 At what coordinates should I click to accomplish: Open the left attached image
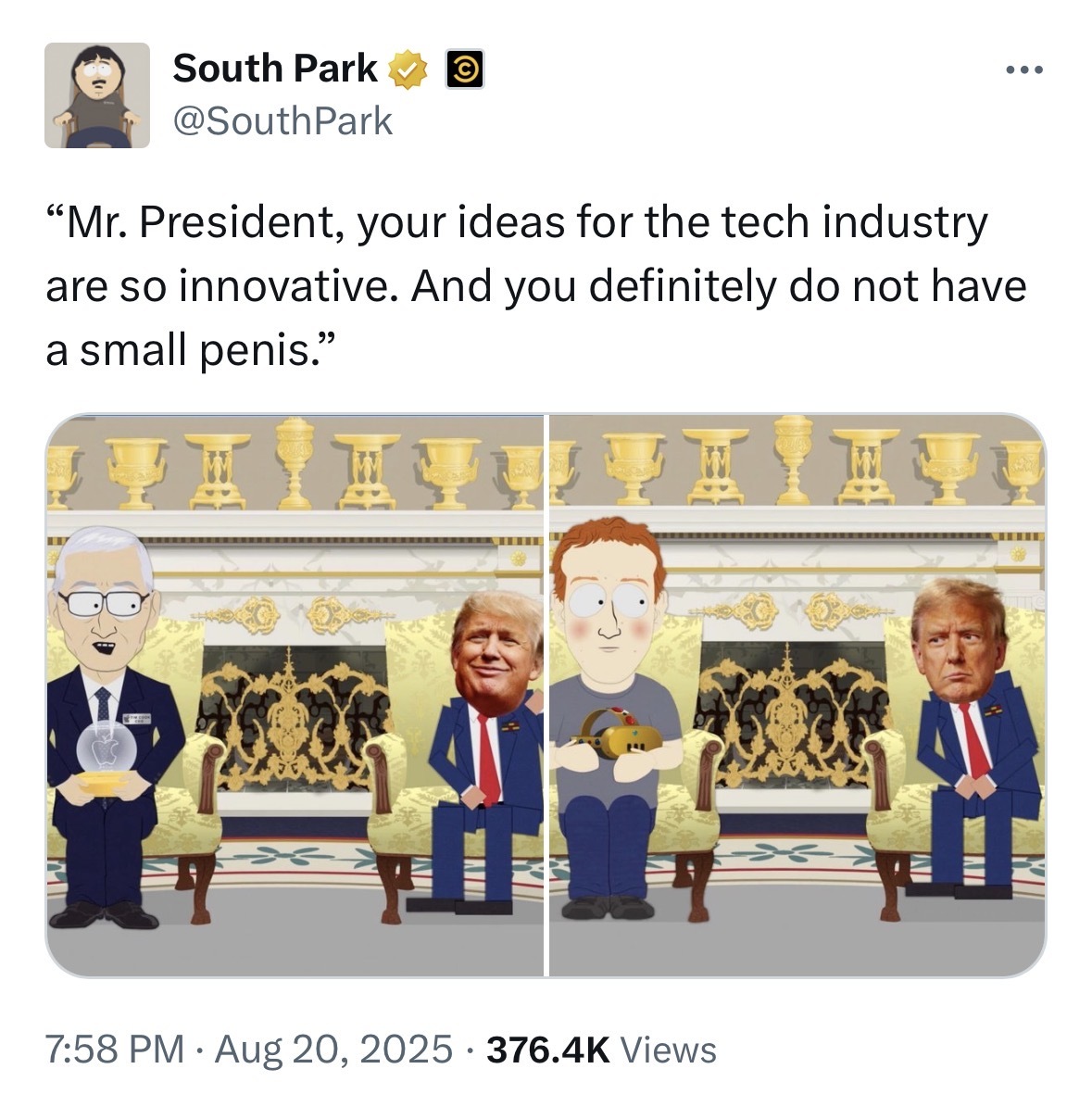295,695
